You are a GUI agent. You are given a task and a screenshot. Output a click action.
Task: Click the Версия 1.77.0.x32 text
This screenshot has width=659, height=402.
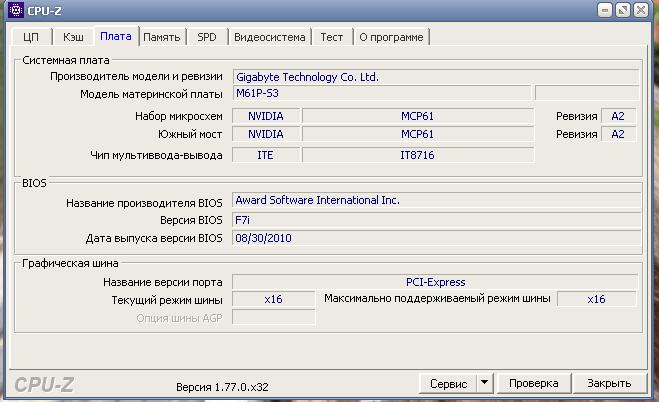coord(222,387)
